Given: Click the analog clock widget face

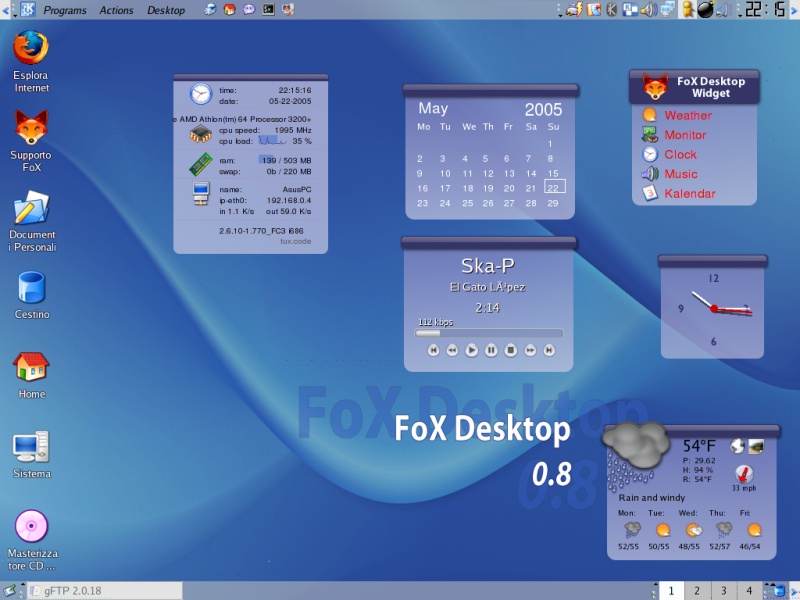Looking at the screenshot, I should (x=712, y=312).
